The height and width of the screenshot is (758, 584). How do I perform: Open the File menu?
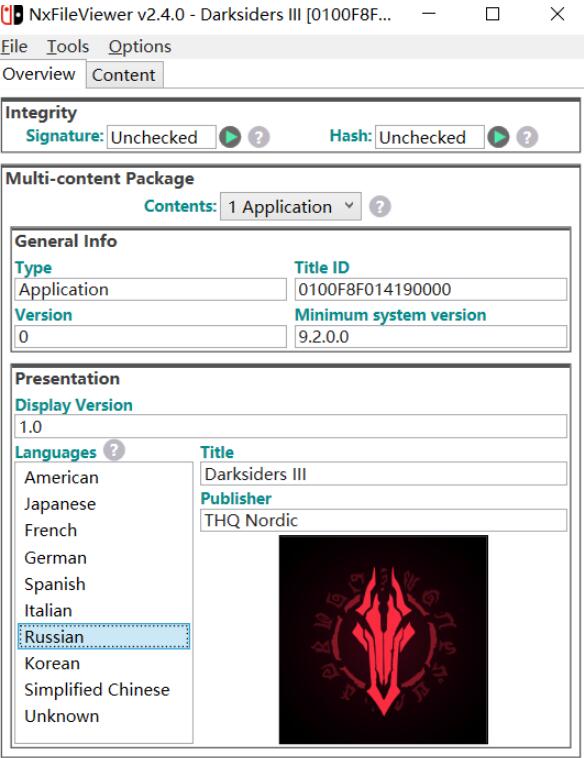click(14, 46)
